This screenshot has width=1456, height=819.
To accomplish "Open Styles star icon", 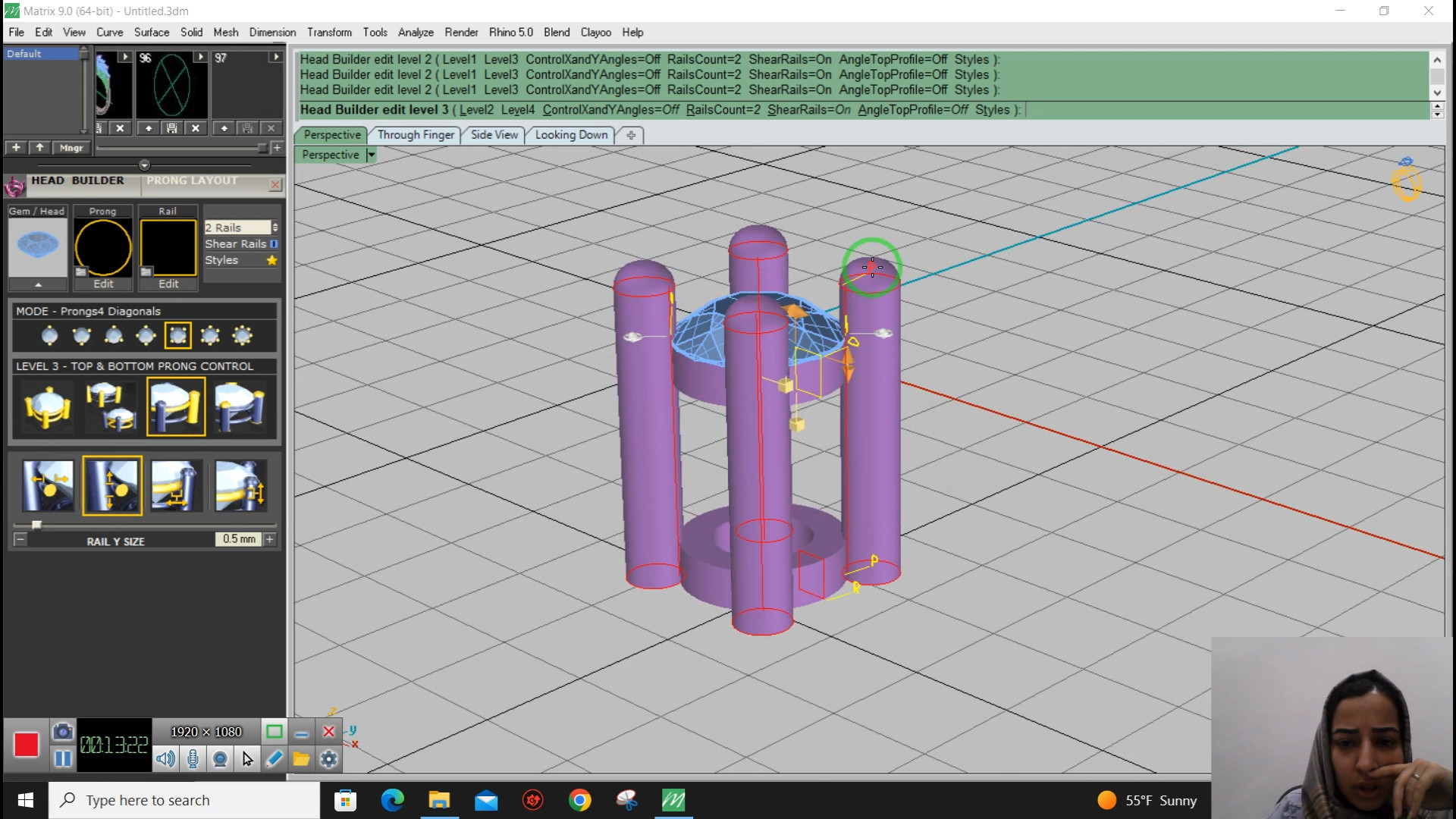I will point(271,260).
